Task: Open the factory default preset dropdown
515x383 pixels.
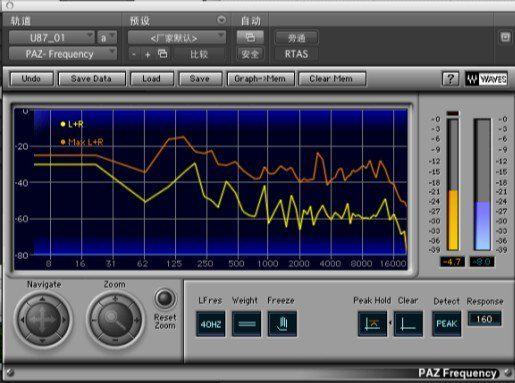Action: point(177,38)
